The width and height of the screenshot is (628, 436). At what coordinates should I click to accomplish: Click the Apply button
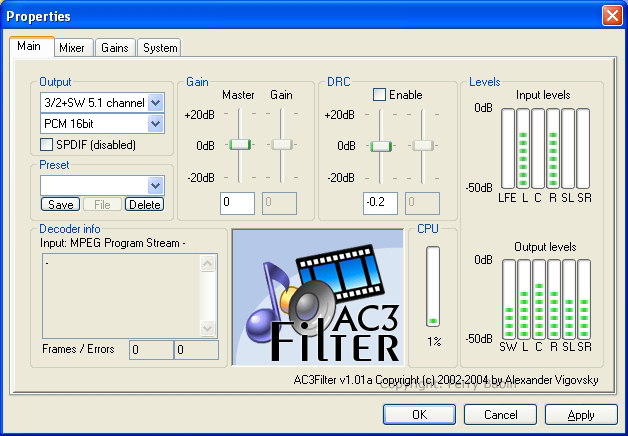coord(580,414)
